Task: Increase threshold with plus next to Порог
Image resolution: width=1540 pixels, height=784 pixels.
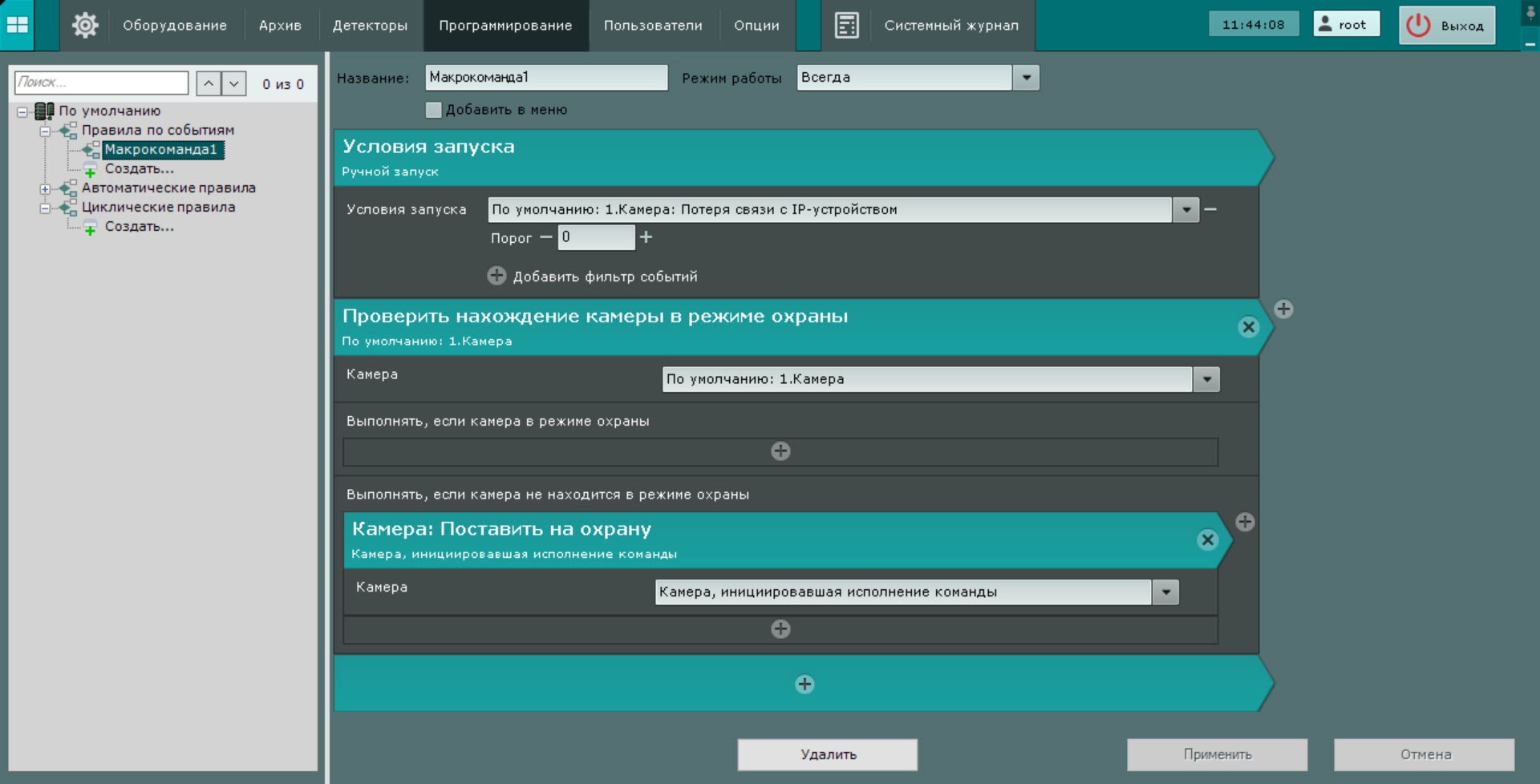Action: 646,237
